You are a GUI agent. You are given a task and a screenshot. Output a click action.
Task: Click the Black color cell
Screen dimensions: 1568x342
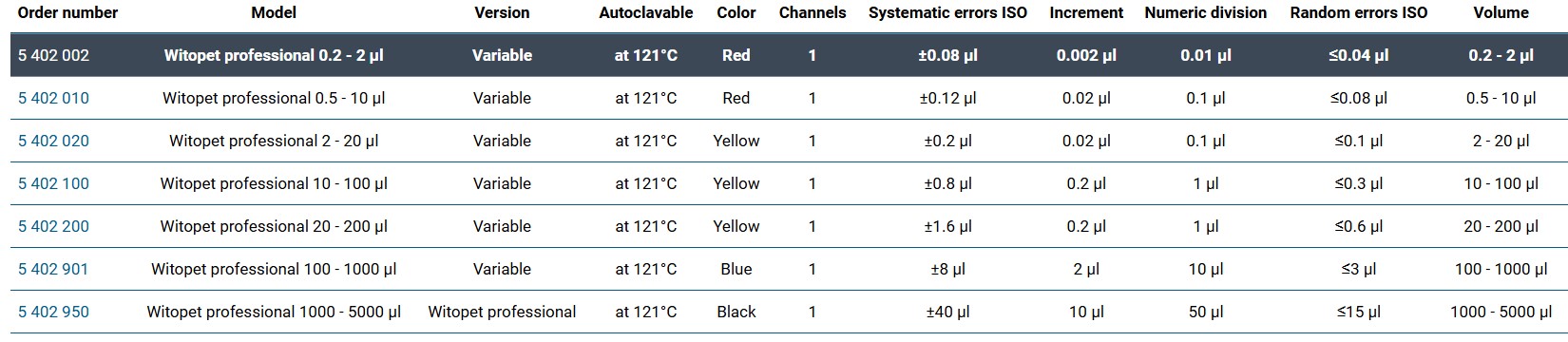point(736,312)
